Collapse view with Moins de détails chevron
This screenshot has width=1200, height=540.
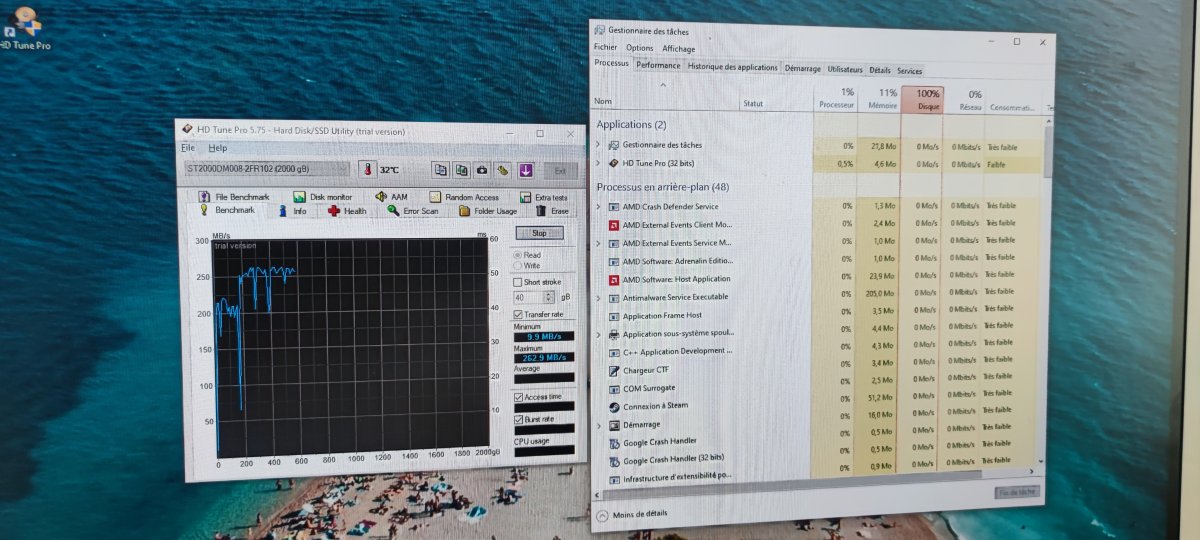pos(602,515)
